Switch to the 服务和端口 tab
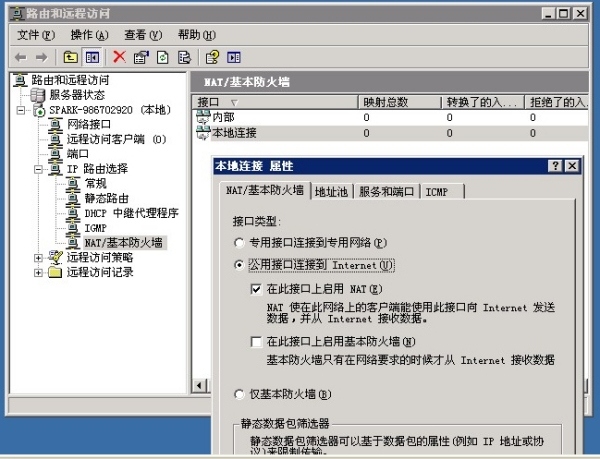This screenshot has width=600, height=459. (x=386, y=192)
